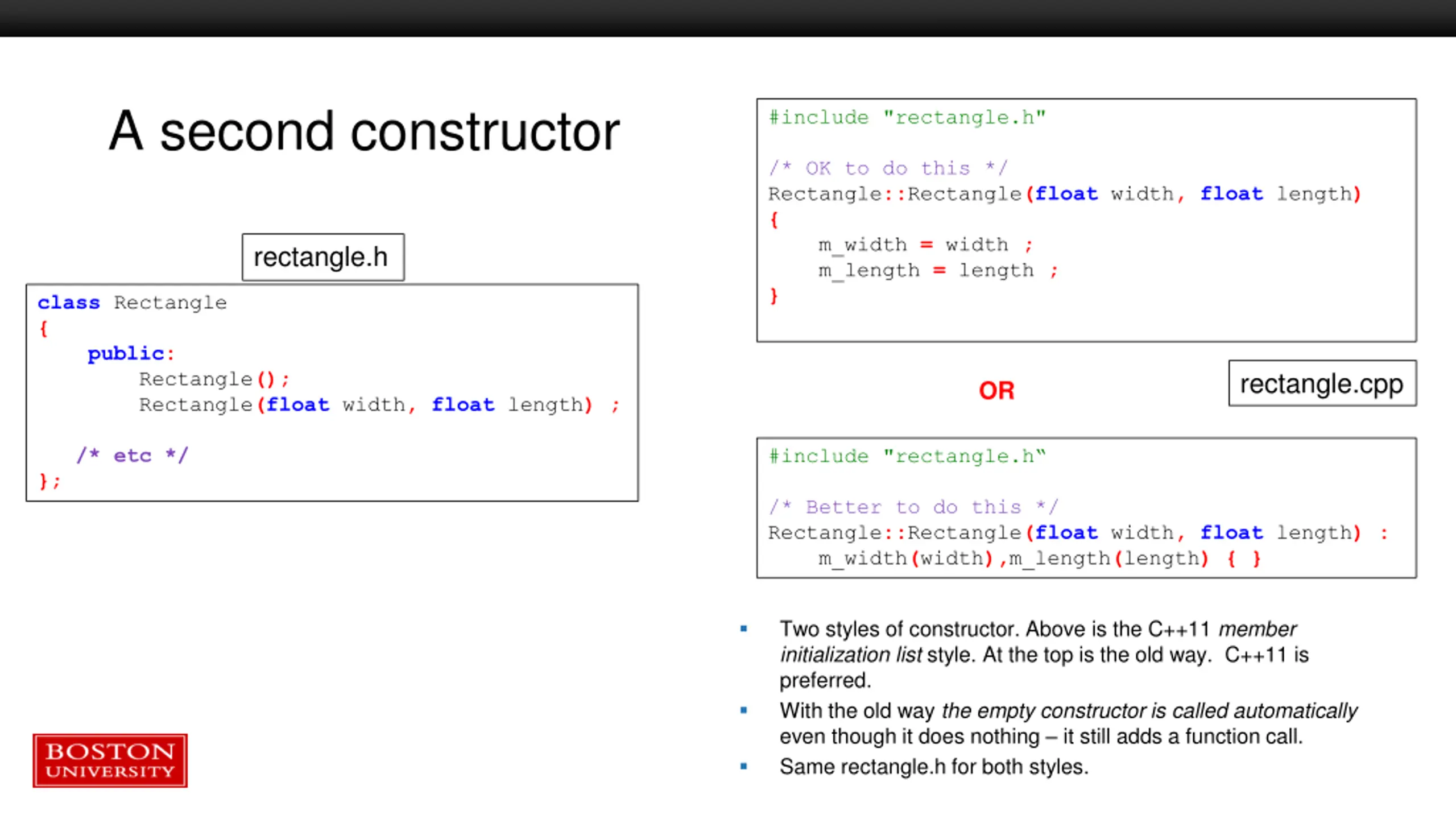Click the '/* OK to do this */' comment

pos(888,168)
